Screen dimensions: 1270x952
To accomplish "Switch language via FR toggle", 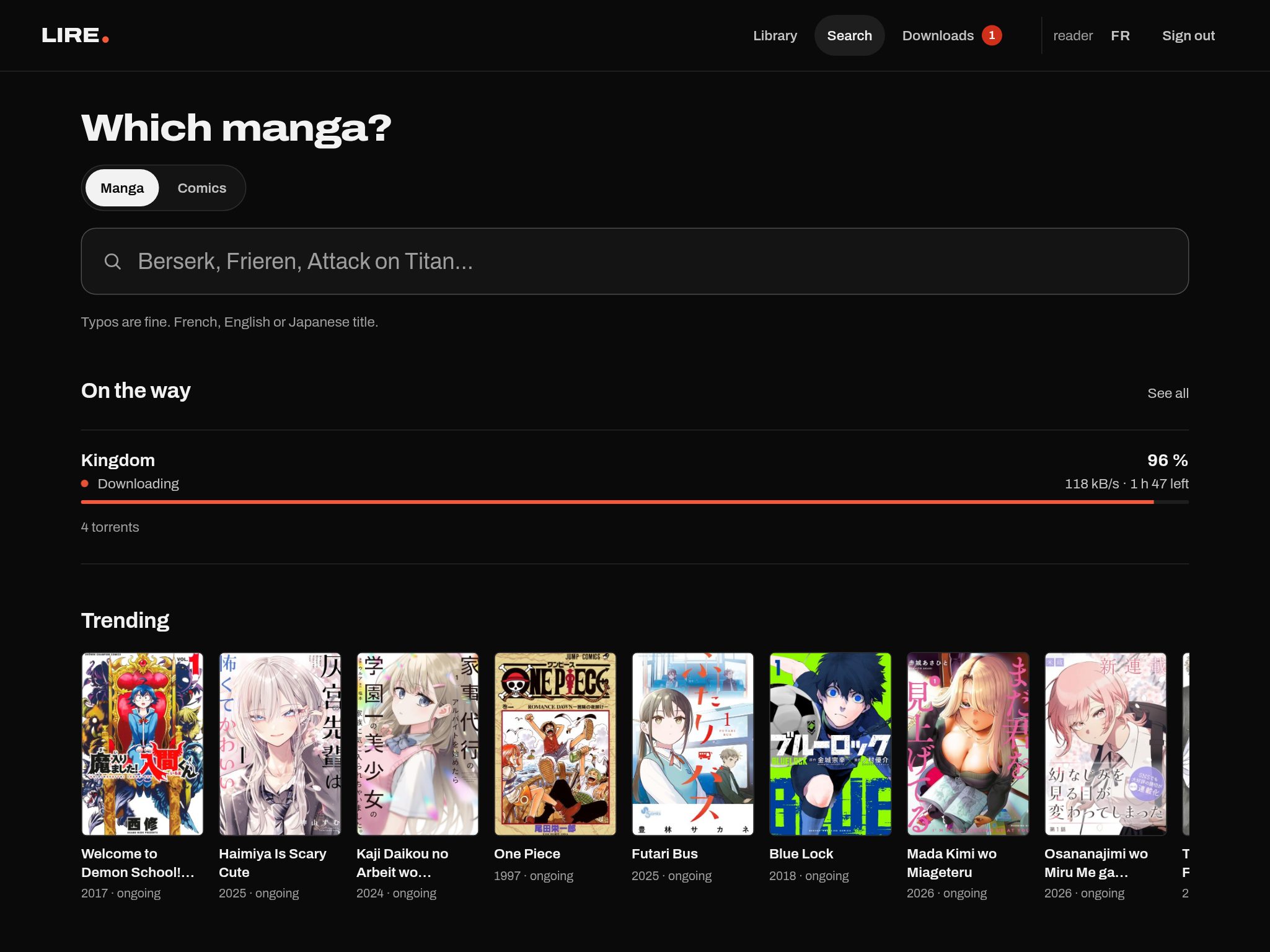I will tap(1120, 35).
